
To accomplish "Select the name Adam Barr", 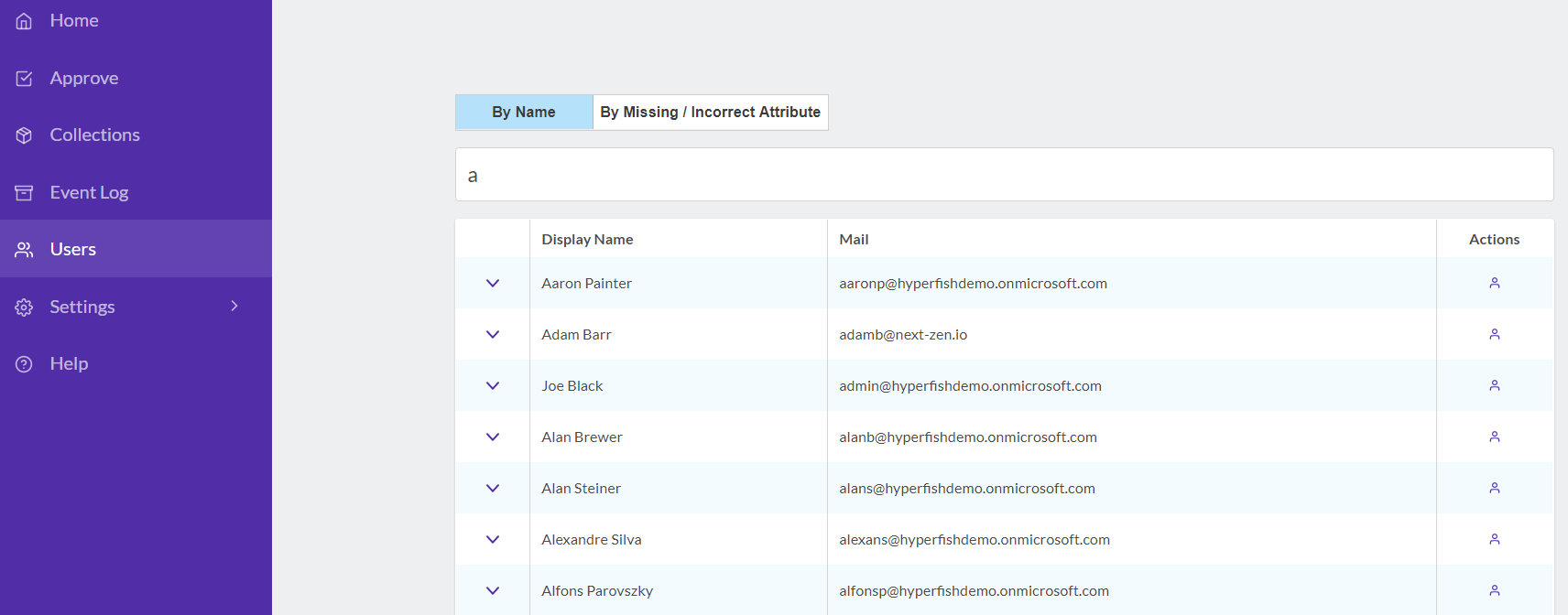I will pyautogui.click(x=576, y=334).
